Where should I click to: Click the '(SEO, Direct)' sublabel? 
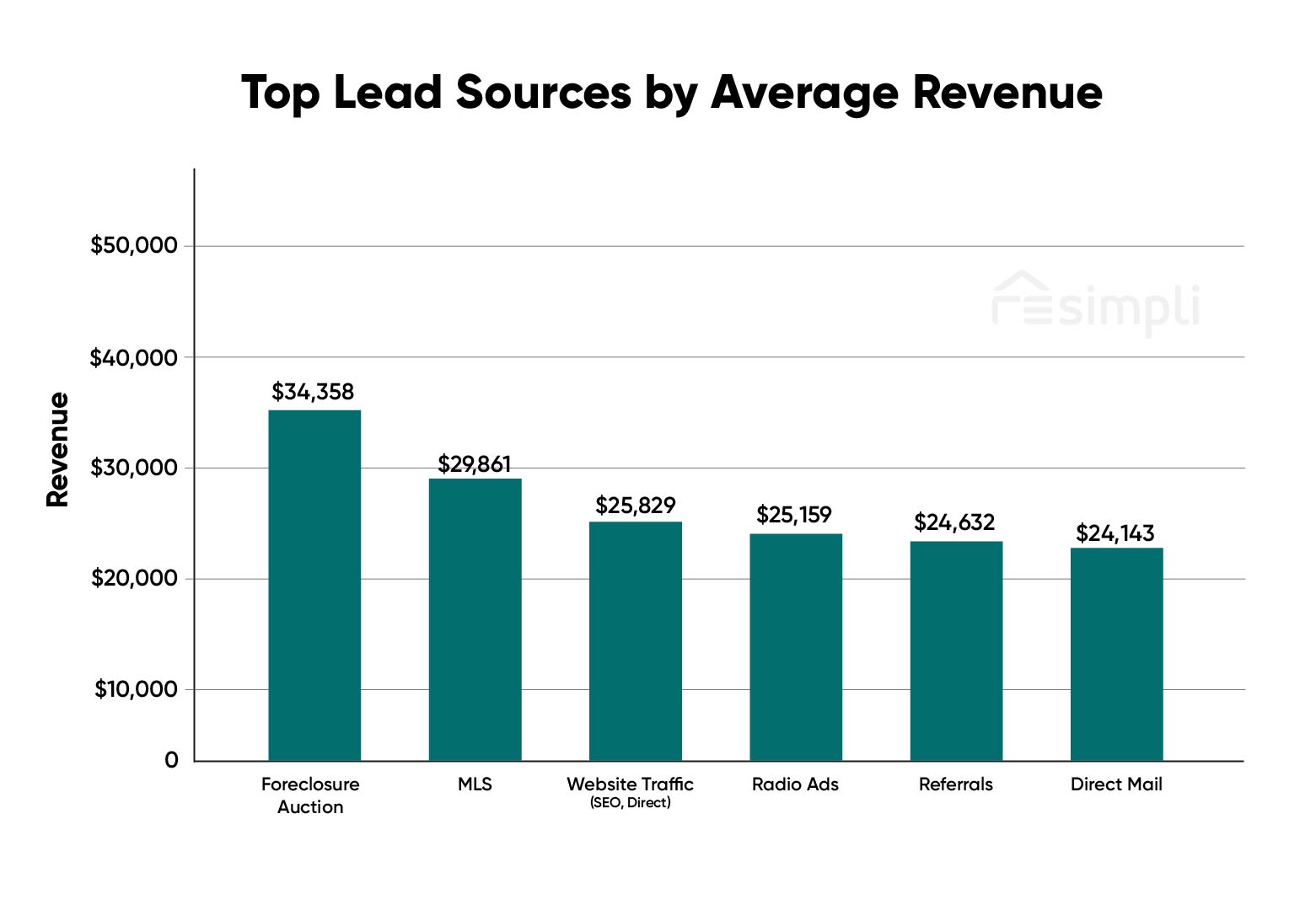pyautogui.click(x=631, y=803)
